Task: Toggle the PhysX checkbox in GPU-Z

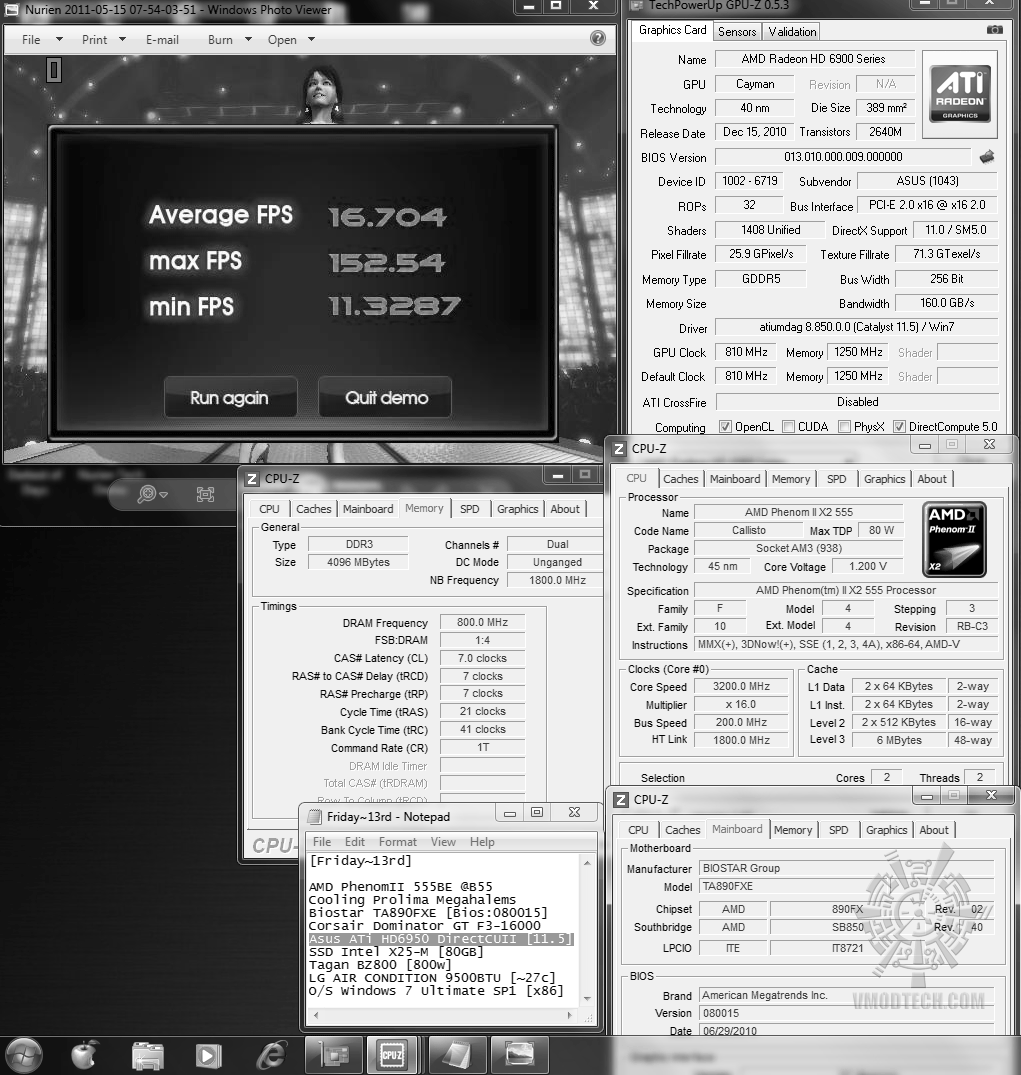Action: 844,426
